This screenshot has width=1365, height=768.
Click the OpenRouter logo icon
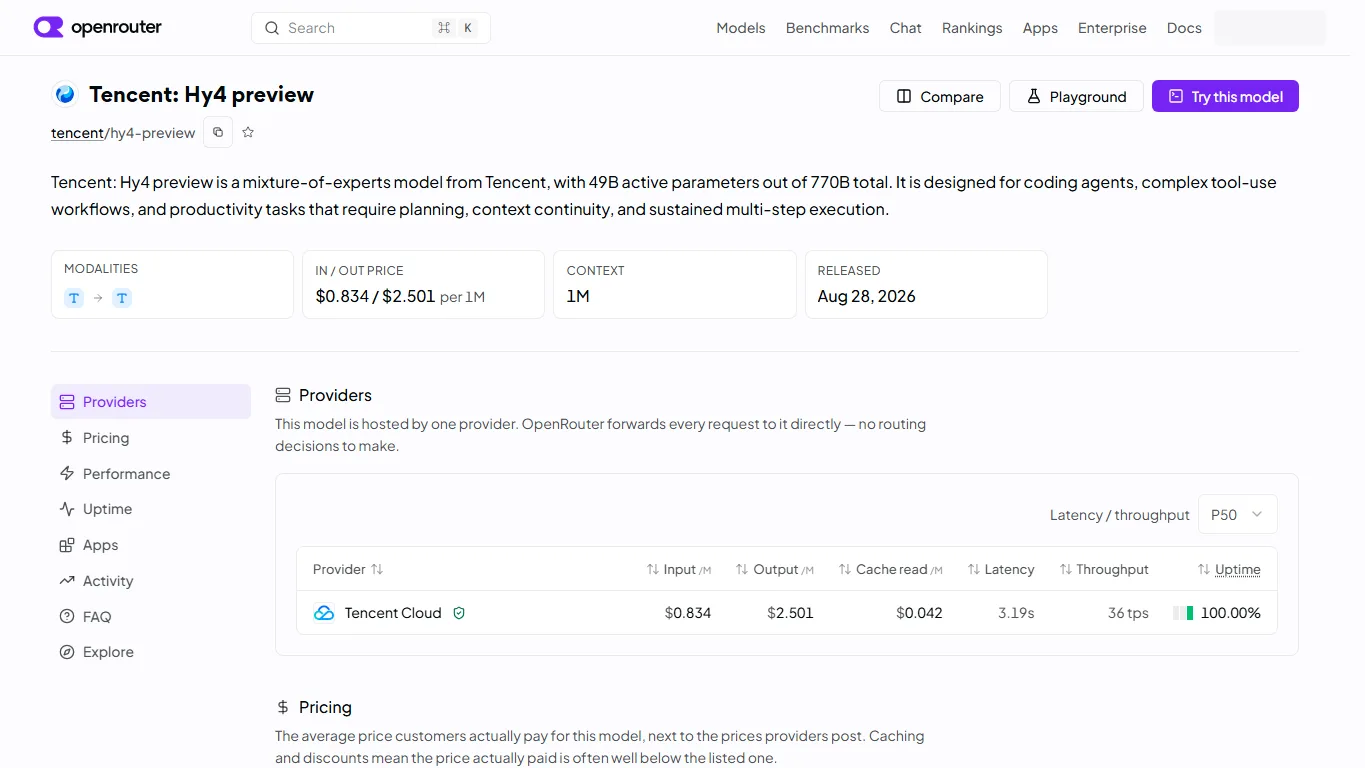[x=48, y=27]
